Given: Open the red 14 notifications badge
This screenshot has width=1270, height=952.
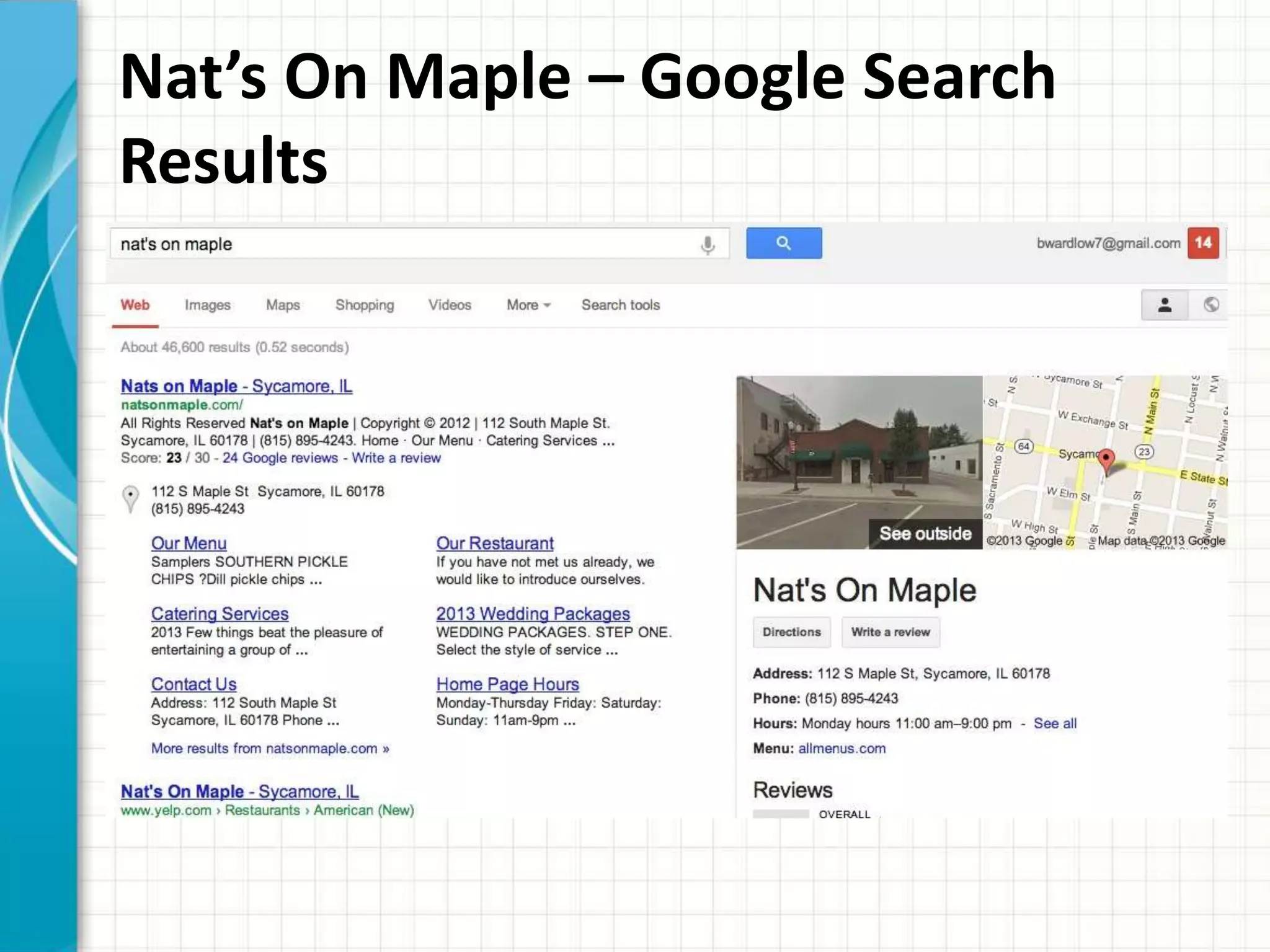Looking at the screenshot, I should [1204, 243].
